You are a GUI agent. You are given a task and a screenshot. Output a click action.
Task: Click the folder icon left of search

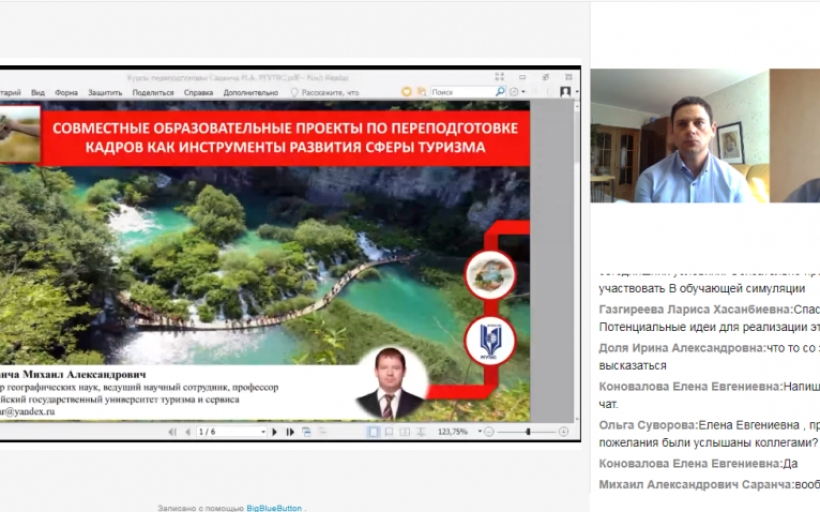pos(421,92)
